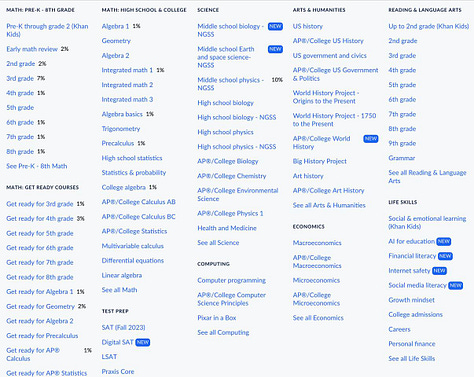Image resolution: width=474 pixels, height=377 pixels.
Task: Open Early math review course
Action: [x=32, y=49]
